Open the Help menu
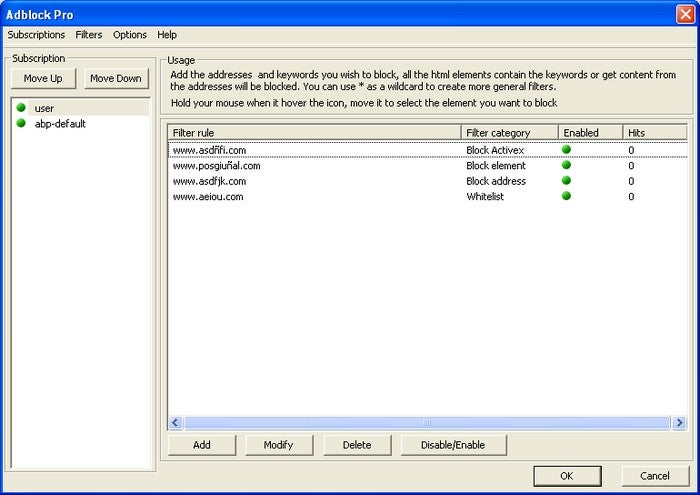The image size is (700, 495). pos(167,35)
